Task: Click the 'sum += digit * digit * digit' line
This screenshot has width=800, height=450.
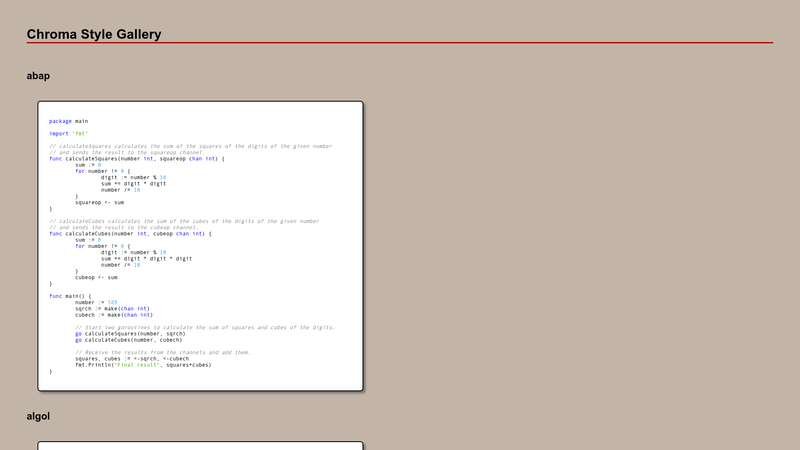Action: coord(146,259)
